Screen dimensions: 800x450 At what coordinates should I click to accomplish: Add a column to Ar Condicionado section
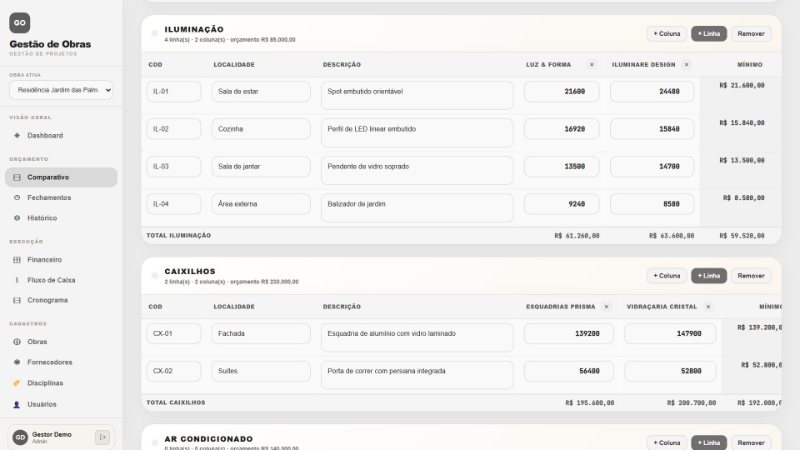667,442
